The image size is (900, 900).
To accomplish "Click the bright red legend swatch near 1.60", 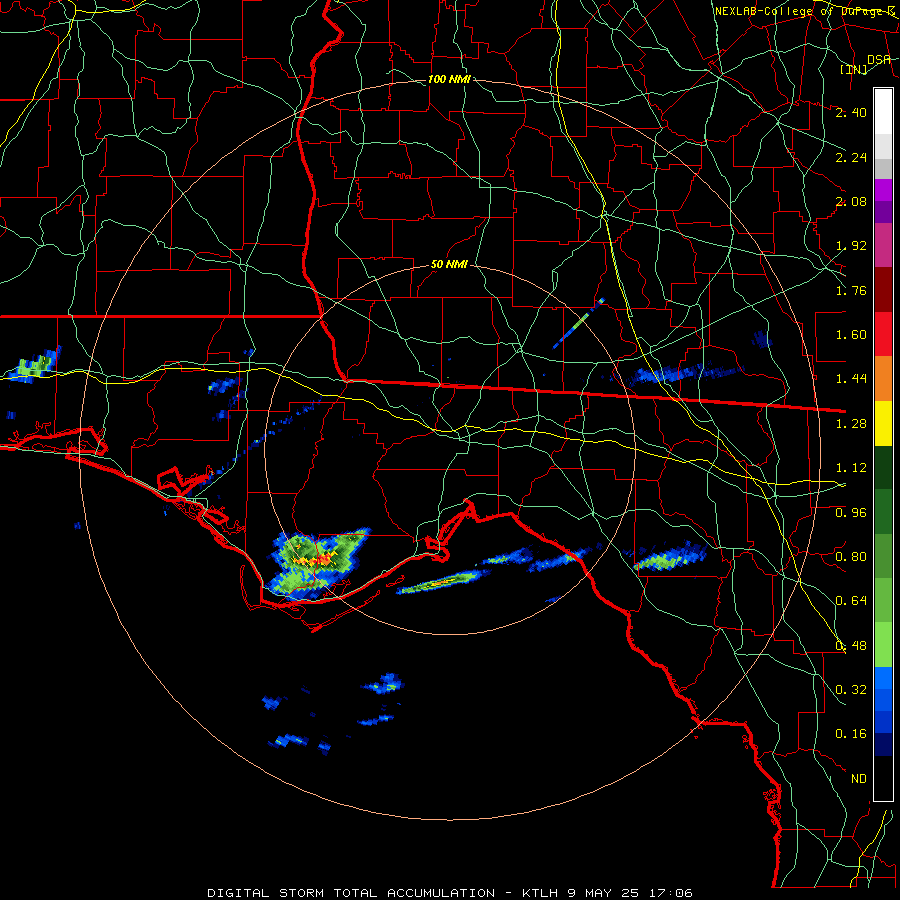I will [x=883, y=334].
